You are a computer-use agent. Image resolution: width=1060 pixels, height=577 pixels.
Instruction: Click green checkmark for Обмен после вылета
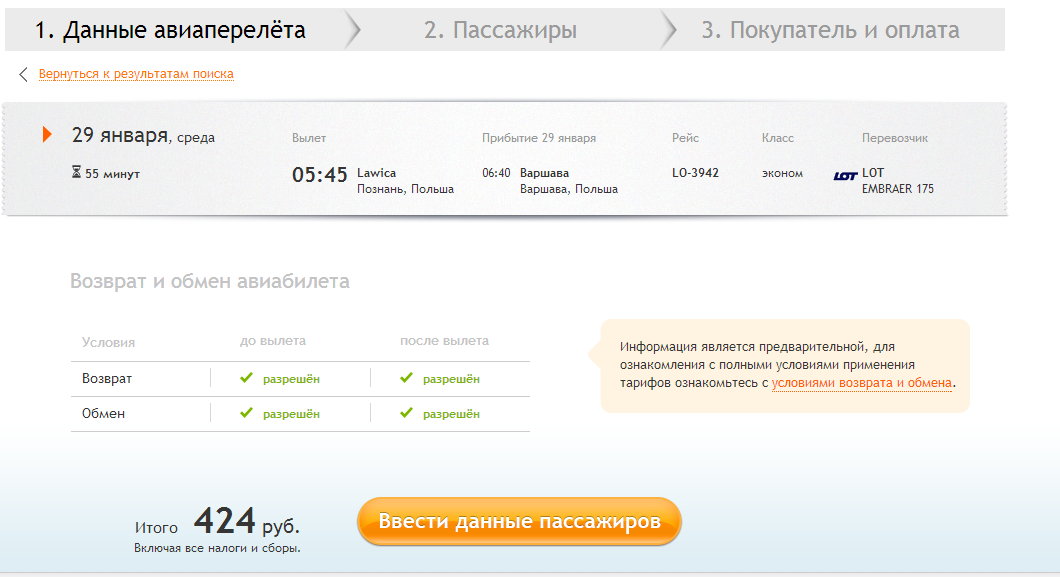[x=406, y=413]
